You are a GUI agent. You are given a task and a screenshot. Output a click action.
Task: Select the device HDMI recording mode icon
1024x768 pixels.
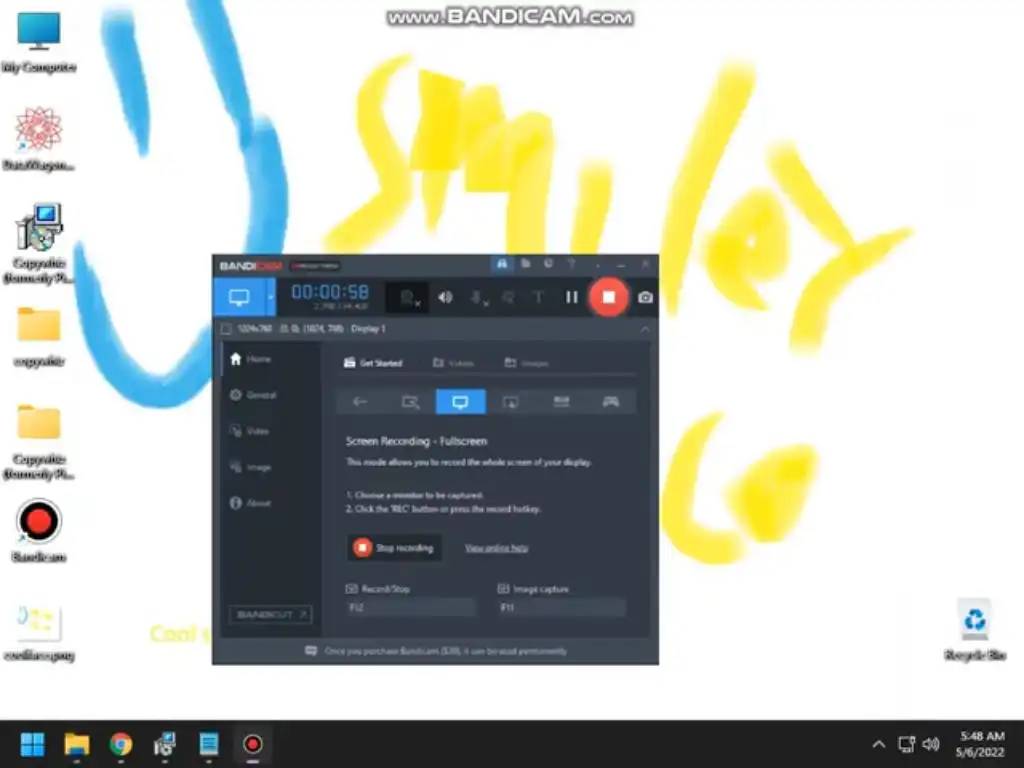pos(561,402)
